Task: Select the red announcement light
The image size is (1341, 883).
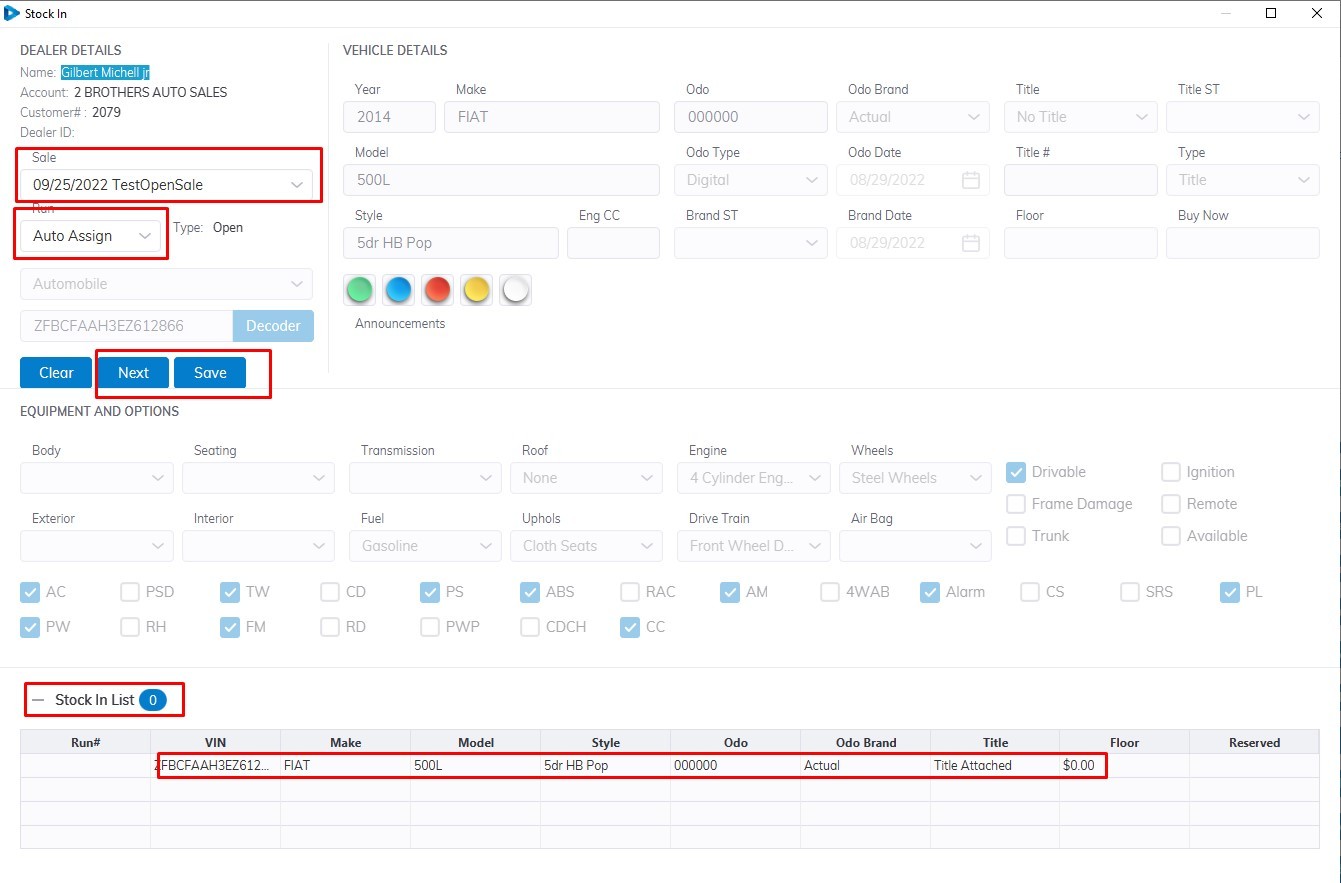Action: (x=437, y=290)
